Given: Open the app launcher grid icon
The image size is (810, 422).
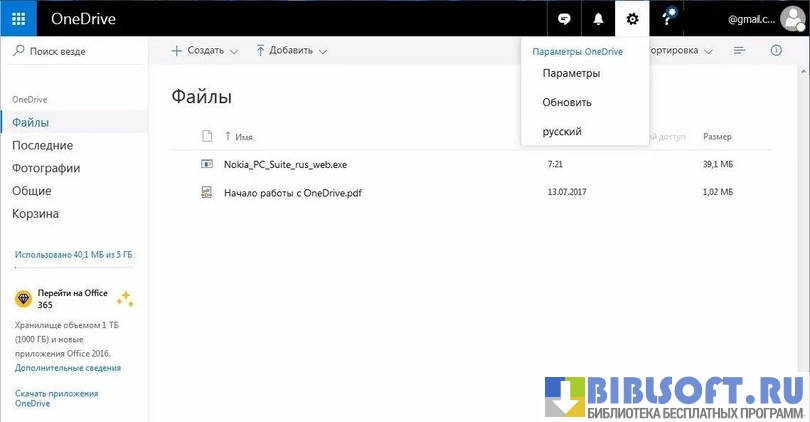Looking at the screenshot, I should 18,18.
